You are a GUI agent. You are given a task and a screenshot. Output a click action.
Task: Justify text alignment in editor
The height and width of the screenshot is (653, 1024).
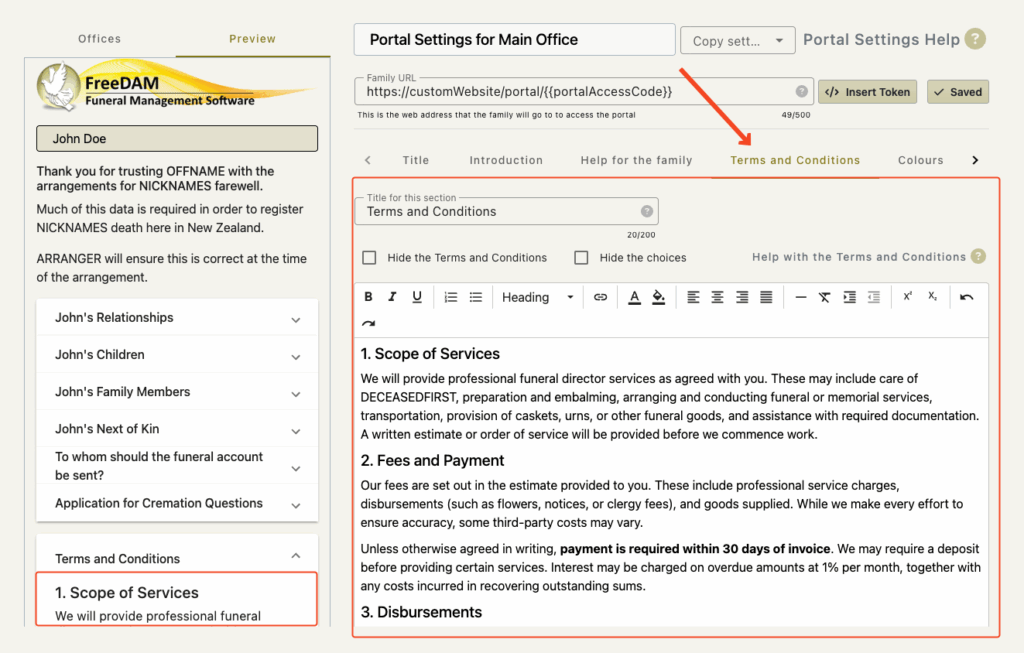[x=766, y=297]
